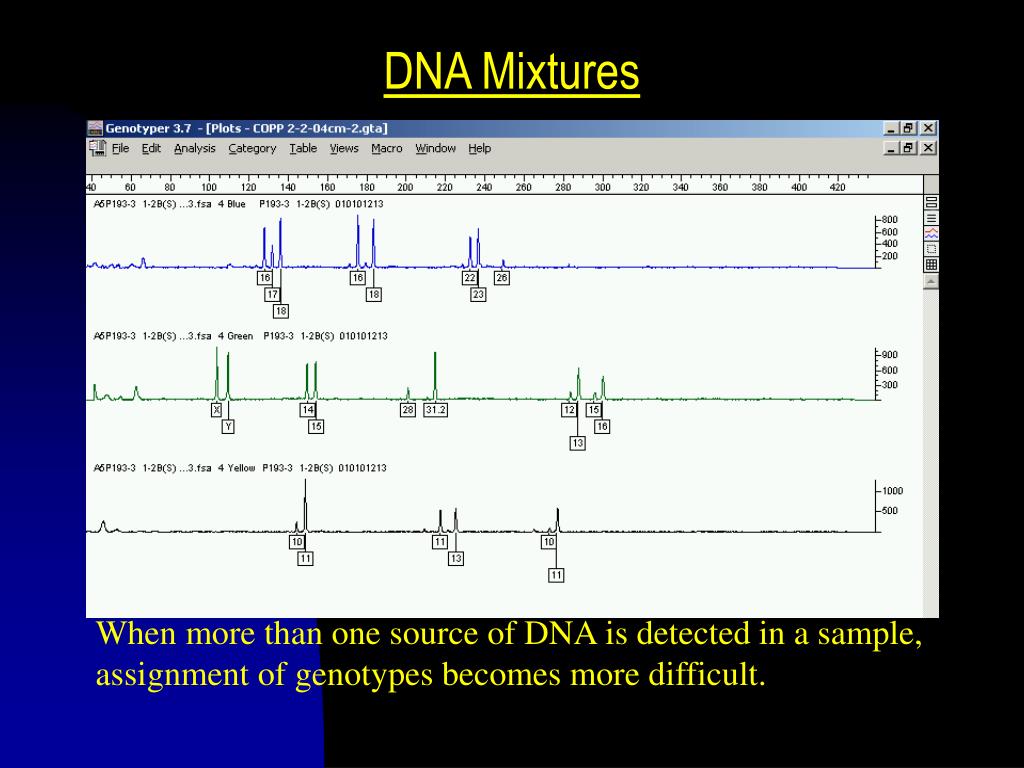The image size is (1024, 768).
Task: Select the '4 Yellow' sample header line
Action: click(240, 468)
